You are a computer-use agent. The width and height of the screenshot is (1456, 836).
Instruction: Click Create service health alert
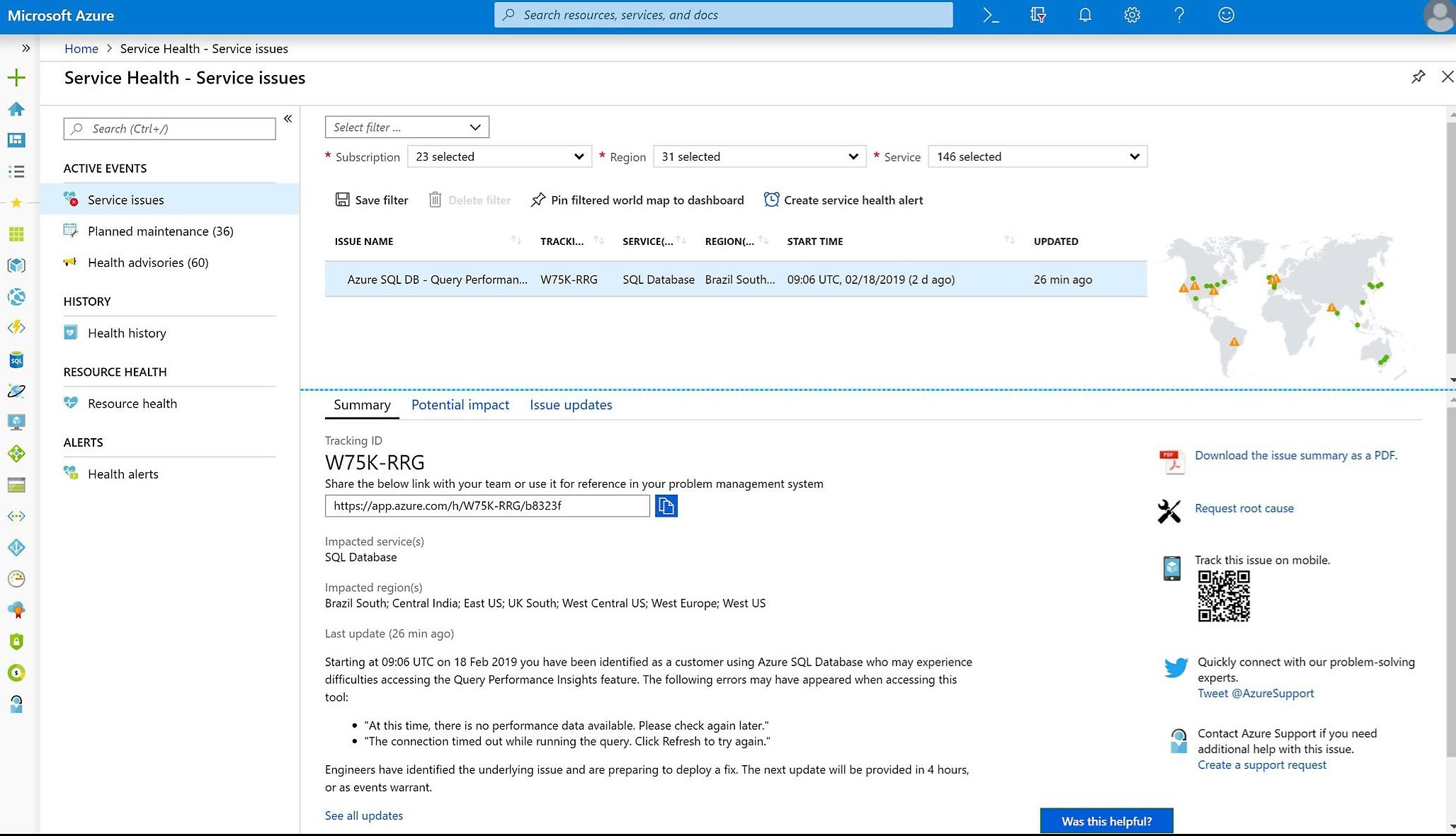(843, 200)
